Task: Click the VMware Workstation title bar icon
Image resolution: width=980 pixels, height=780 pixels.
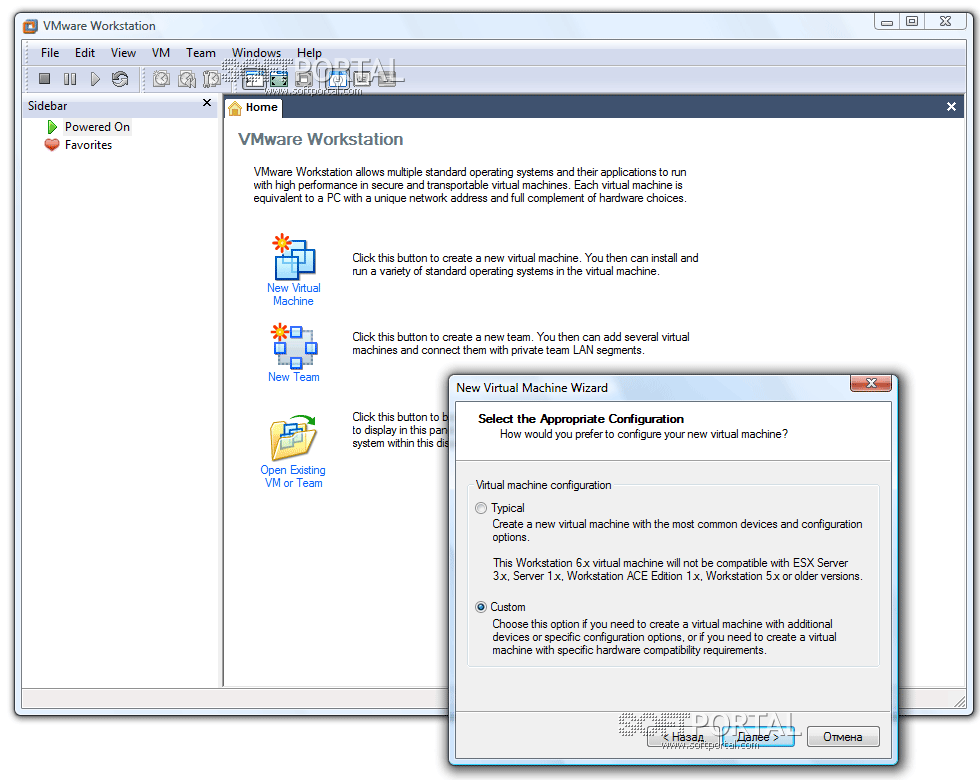Action: click(x=30, y=26)
